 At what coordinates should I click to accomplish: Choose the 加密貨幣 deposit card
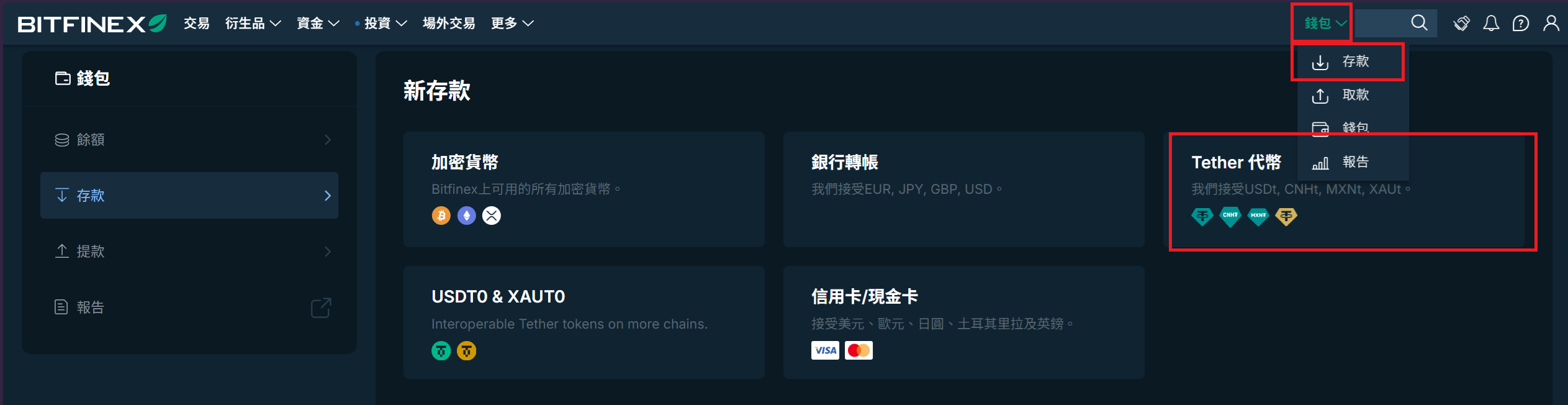pyautogui.click(x=584, y=189)
